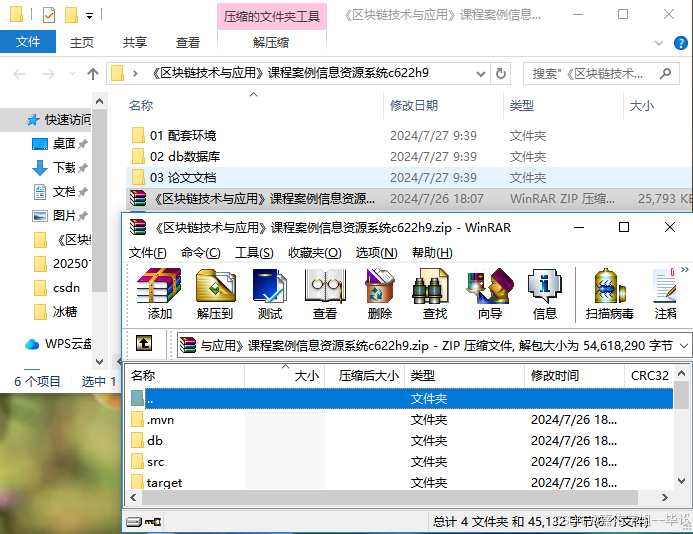Click the Comment (注释) toolbar icon
The width and height of the screenshot is (693, 534).
click(665, 294)
